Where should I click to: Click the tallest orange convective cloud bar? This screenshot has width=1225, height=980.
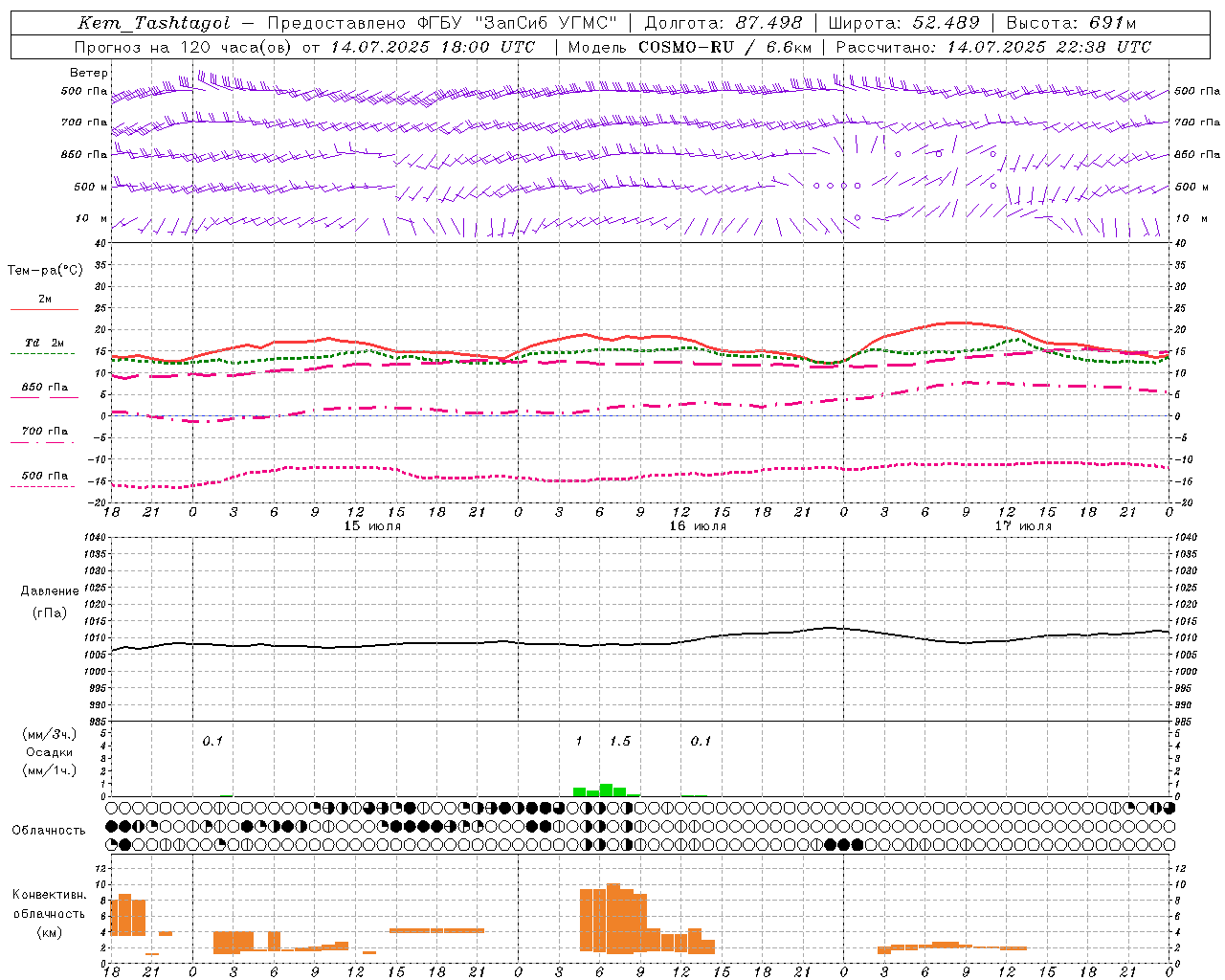coord(613,919)
